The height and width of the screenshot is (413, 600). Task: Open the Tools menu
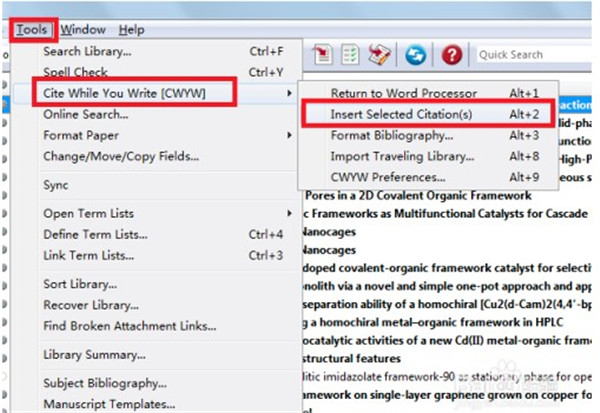point(31,30)
